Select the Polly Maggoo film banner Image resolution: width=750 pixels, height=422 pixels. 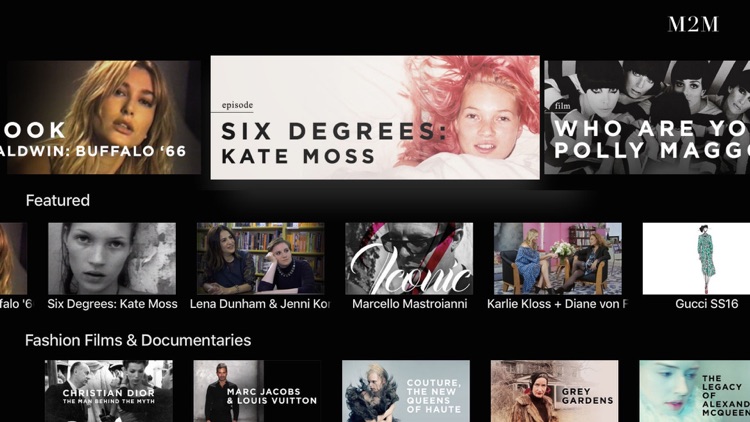coord(647,117)
